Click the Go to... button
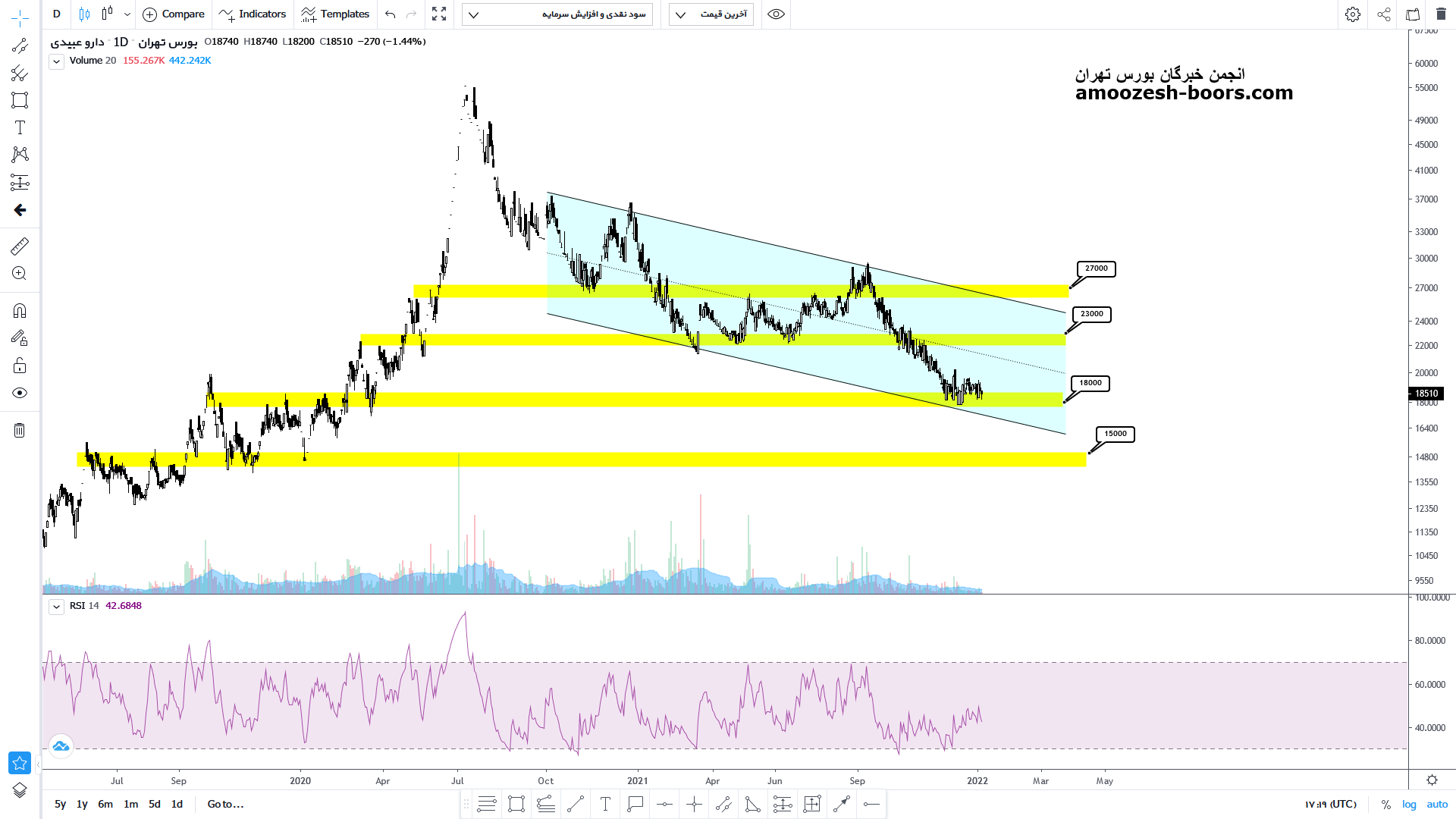1456x819 pixels. coord(225,804)
